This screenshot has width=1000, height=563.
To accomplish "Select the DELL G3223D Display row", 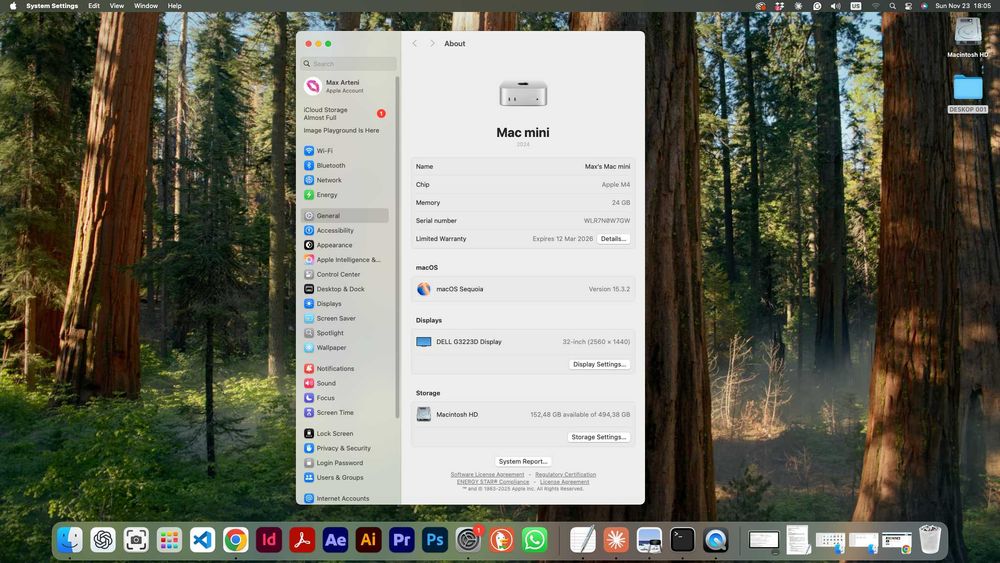I will [x=523, y=342].
